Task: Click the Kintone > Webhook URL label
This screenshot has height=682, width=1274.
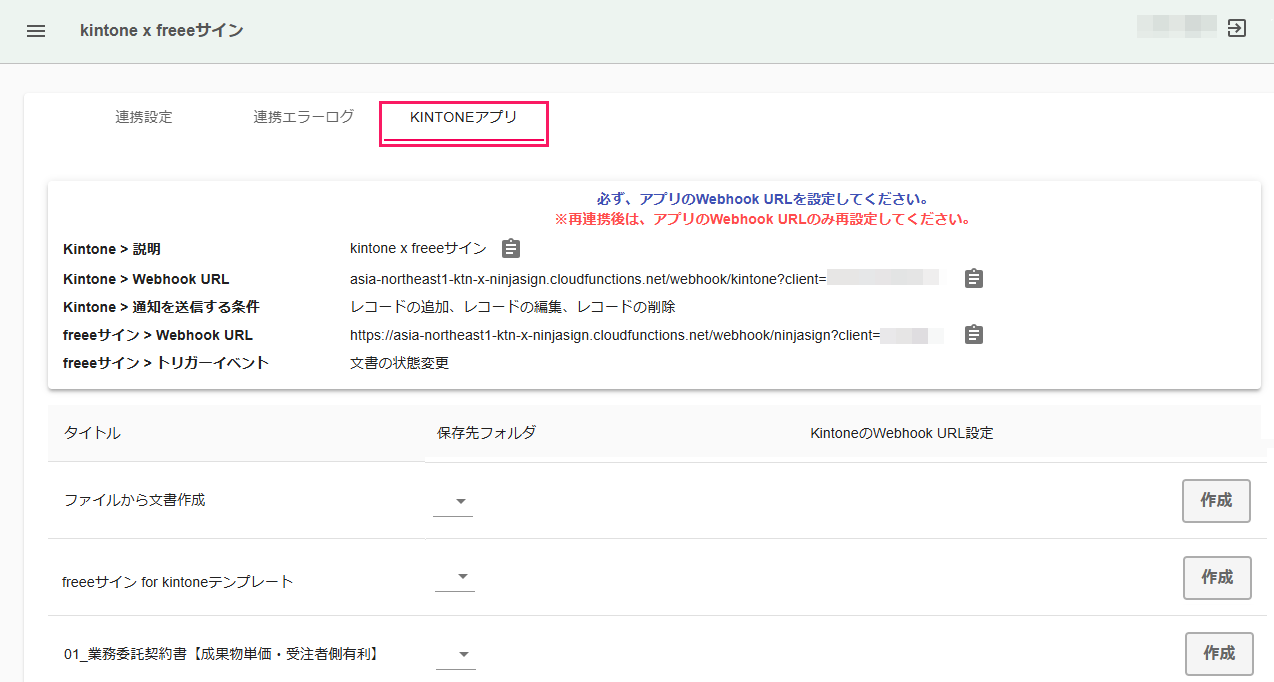Action: [x=146, y=279]
